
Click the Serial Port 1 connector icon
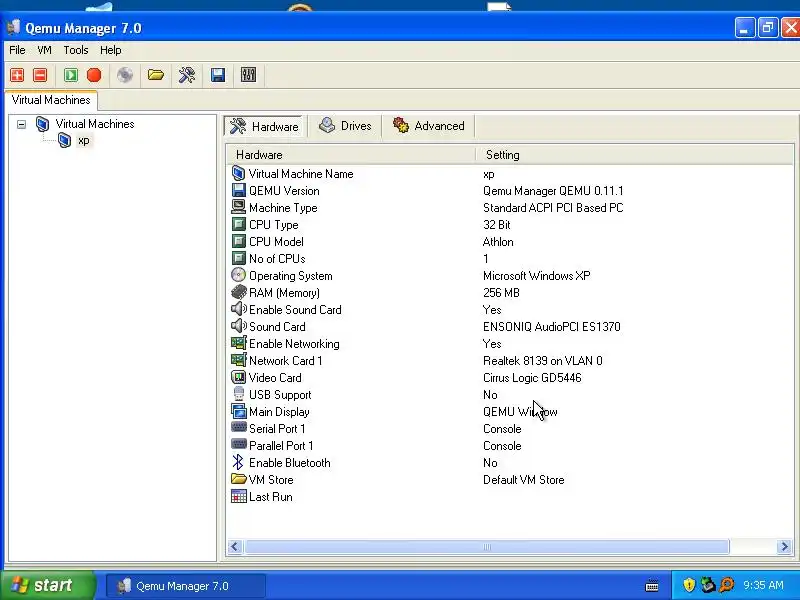(x=238, y=428)
